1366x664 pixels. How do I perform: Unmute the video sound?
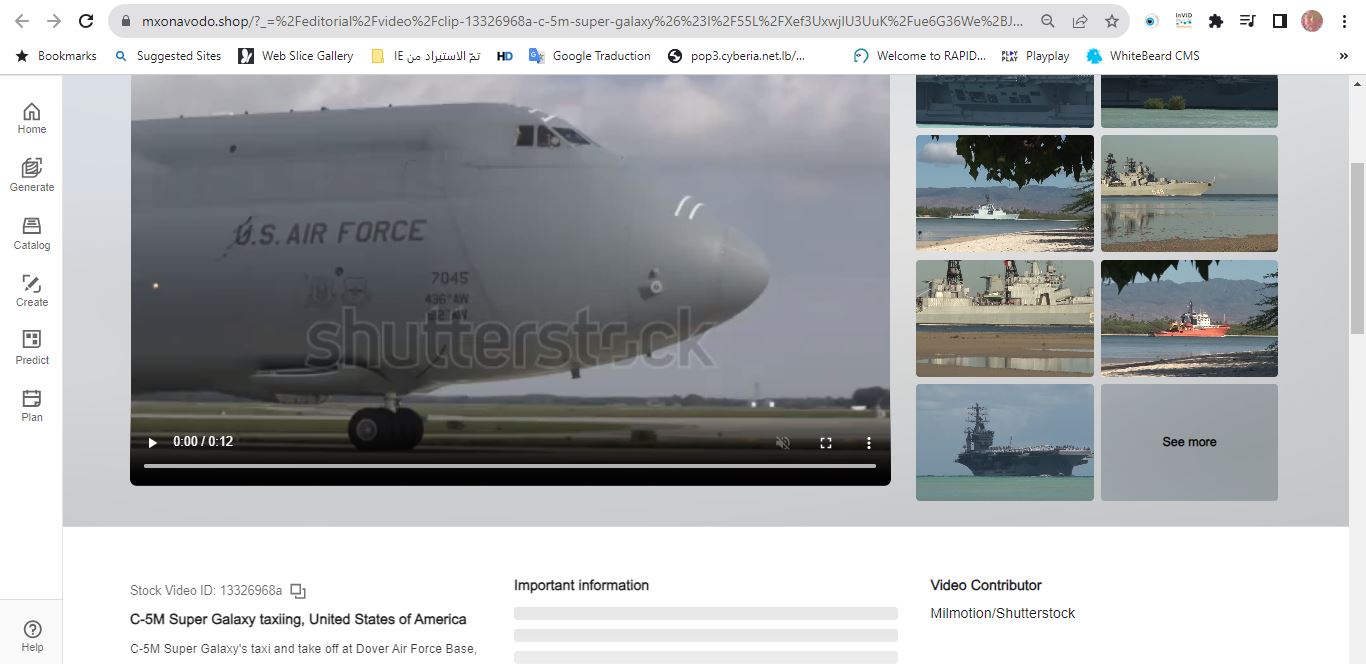pyautogui.click(x=784, y=442)
